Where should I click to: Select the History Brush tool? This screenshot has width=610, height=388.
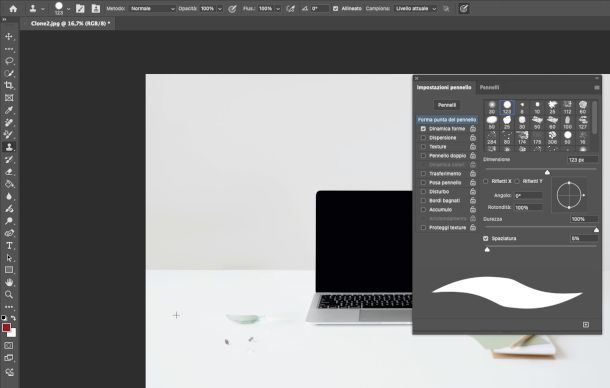(9, 160)
